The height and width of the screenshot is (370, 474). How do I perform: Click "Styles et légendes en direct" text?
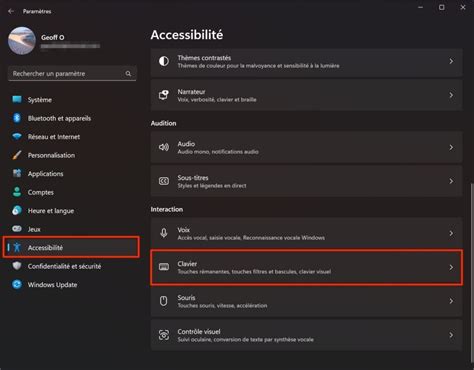click(212, 186)
